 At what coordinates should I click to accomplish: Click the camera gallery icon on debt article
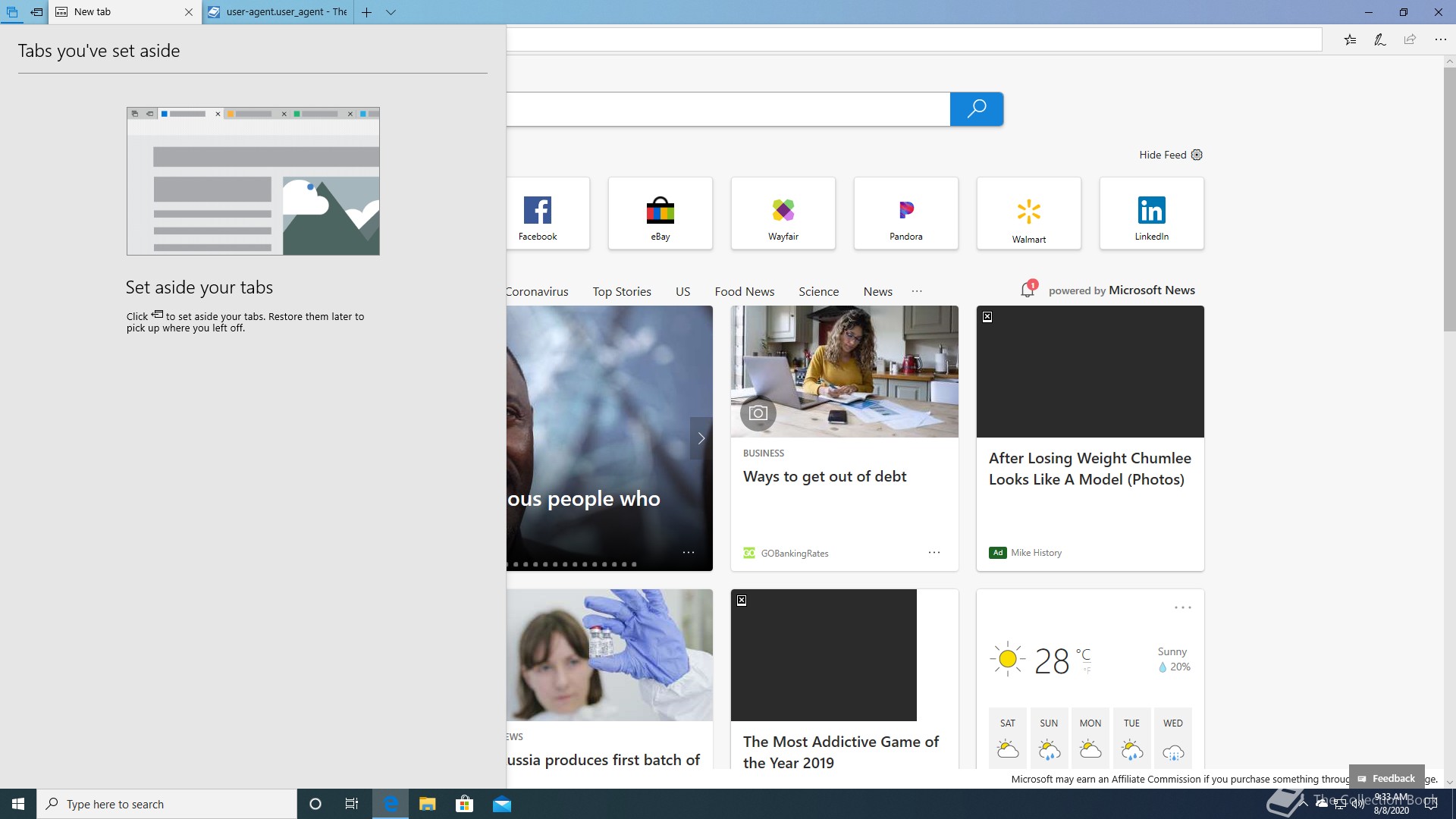tap(758, 413)
